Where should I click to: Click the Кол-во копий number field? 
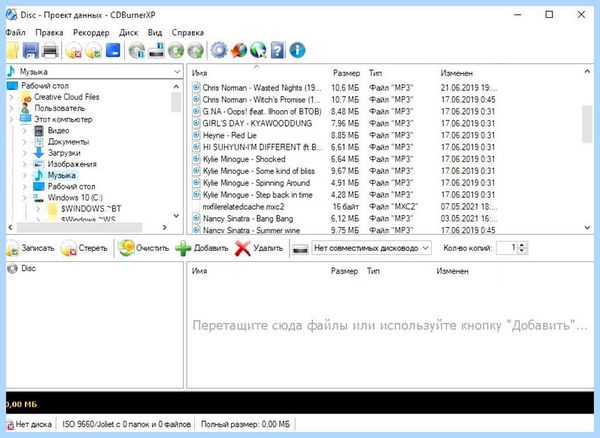[x=507, y=248]
